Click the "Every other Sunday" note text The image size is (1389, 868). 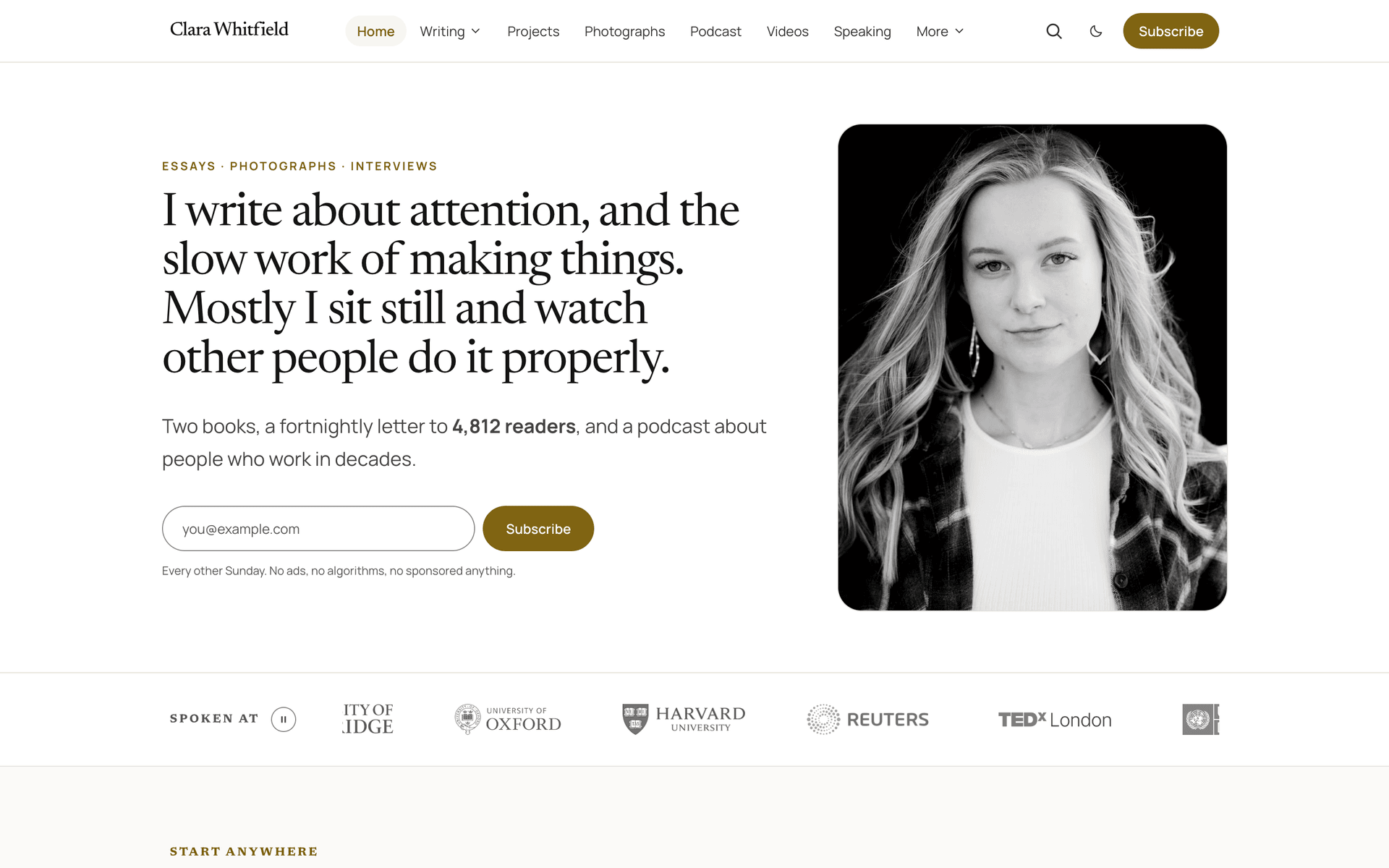click(339, 571)
